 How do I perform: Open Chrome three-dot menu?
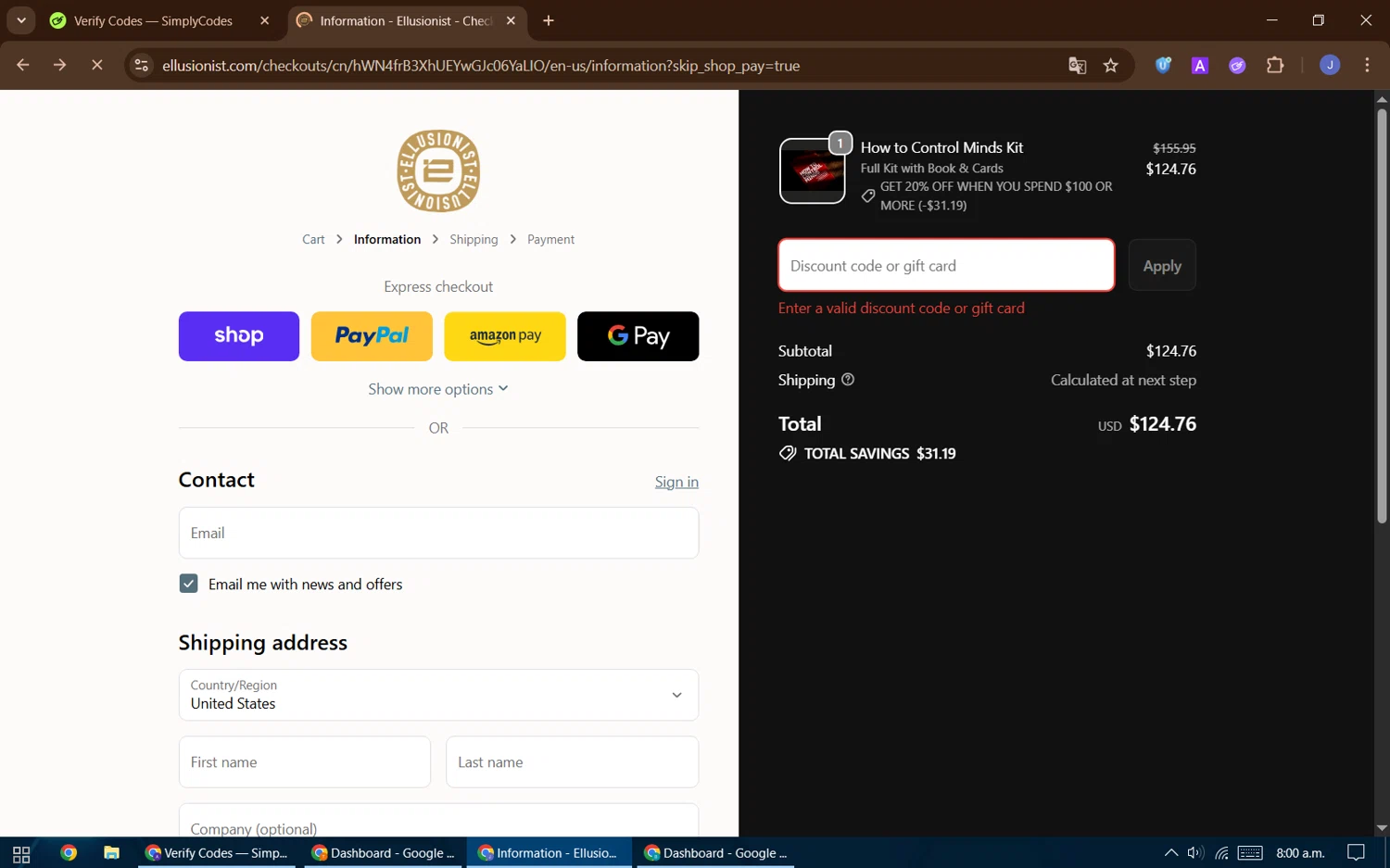pyautogui.click(x=1367, y=65)
